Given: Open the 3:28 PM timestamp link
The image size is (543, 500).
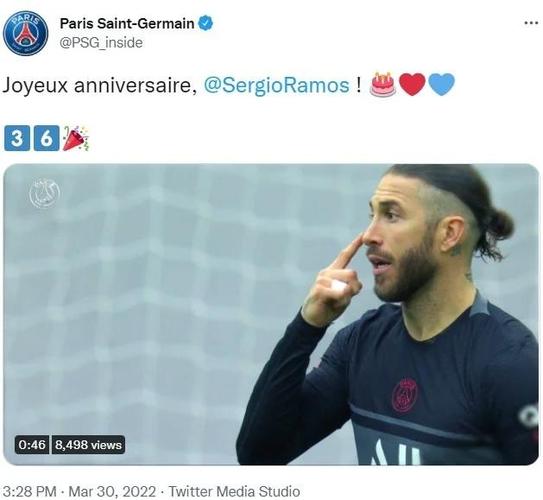Looking at the screenshot, I should pos(29,491).
